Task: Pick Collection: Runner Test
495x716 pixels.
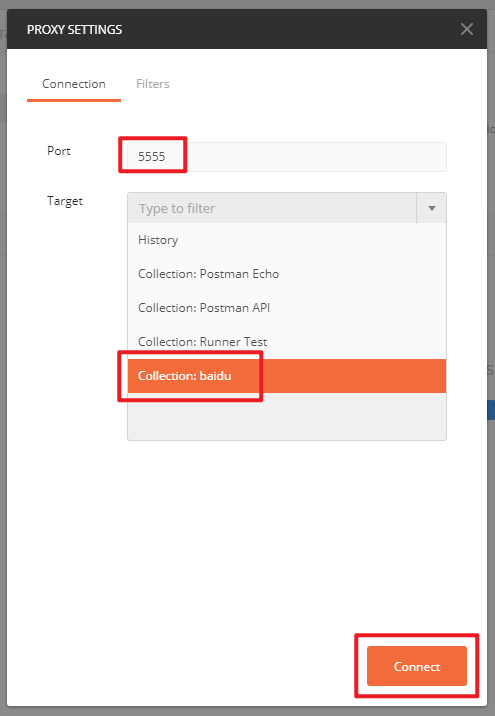Action: click(287, 342)
